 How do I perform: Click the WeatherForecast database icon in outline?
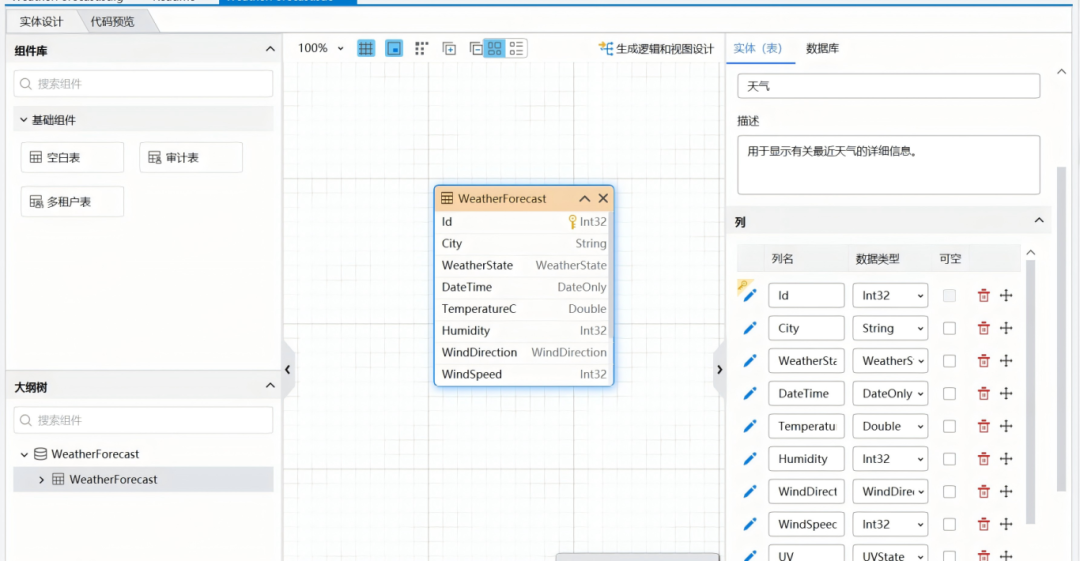[x=41, y=454]
